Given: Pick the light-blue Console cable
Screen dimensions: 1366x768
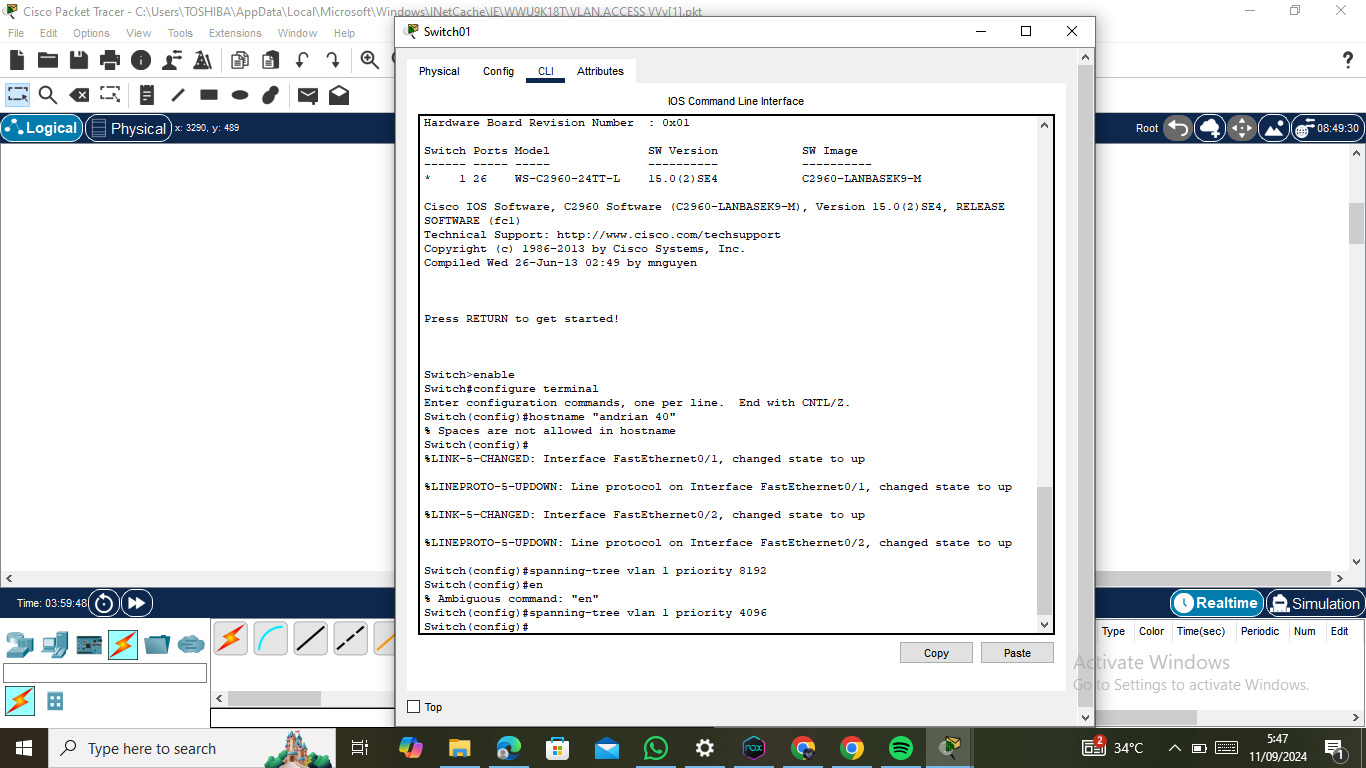Looking at the screenshot, I should click(x=270, y=638).
